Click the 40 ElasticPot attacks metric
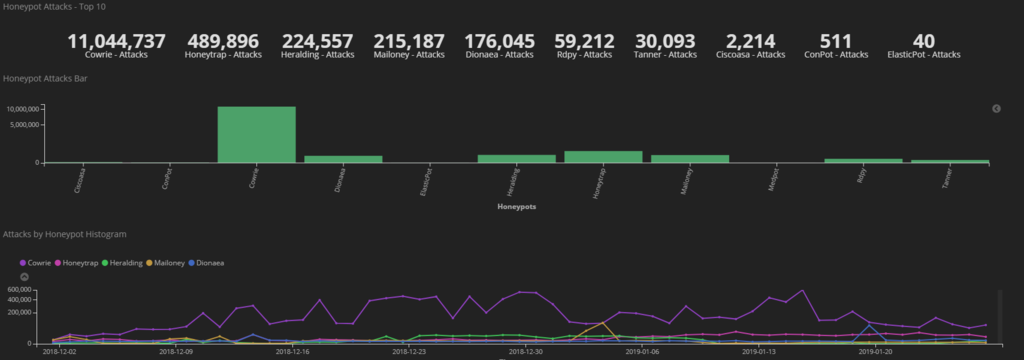This screenshot has height=360, width=1024. [923, 46]
